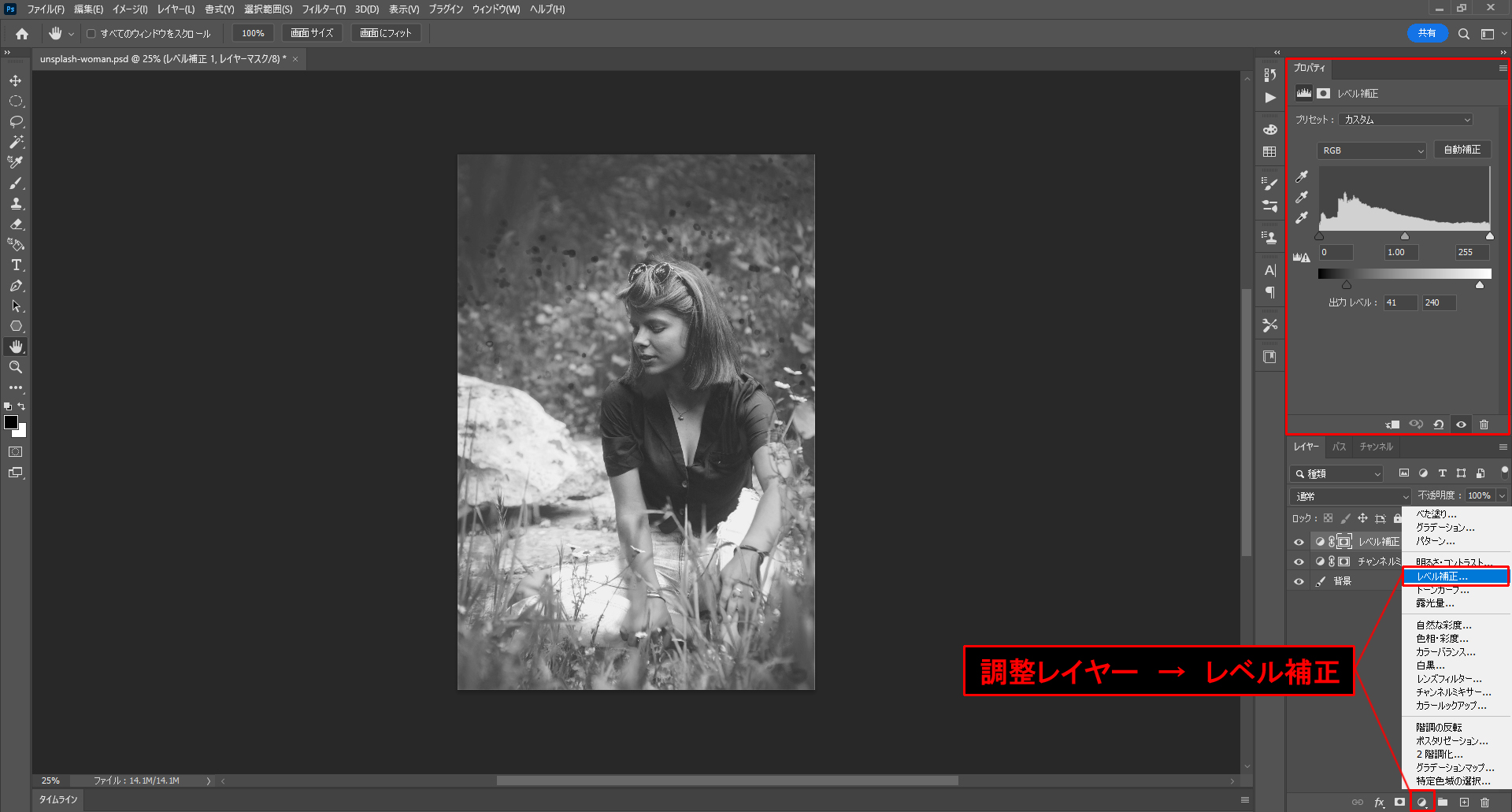The width and height of the screenshot is (1512, 812).
Task: Select the Lasso tool
Action: (16, 122)
